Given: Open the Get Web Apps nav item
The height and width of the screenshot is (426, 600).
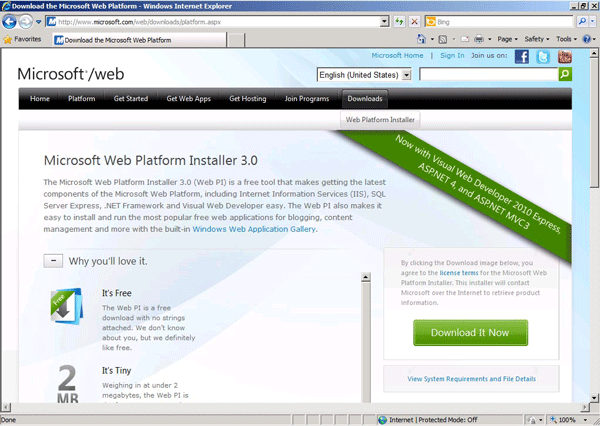Looking at the screenshot, I should [x=187, y=99].
